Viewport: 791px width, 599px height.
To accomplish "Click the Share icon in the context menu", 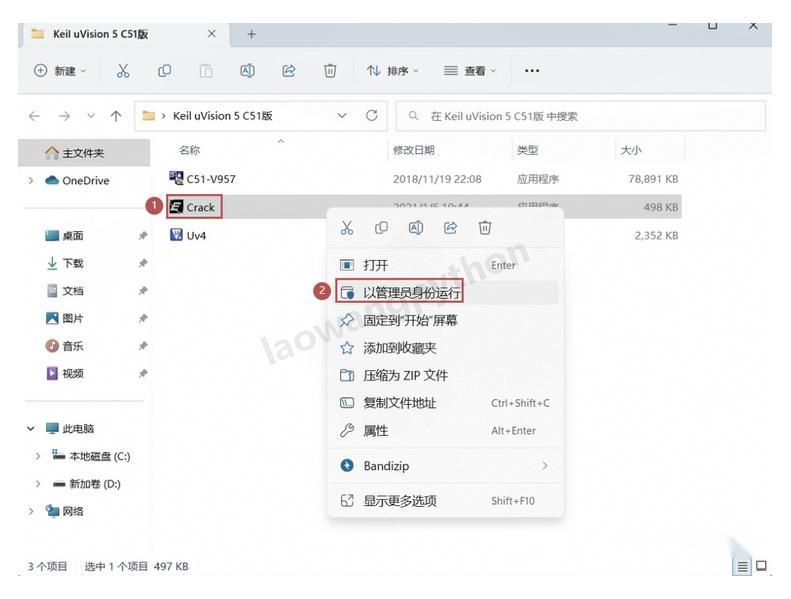I will (x=450, y=228).
